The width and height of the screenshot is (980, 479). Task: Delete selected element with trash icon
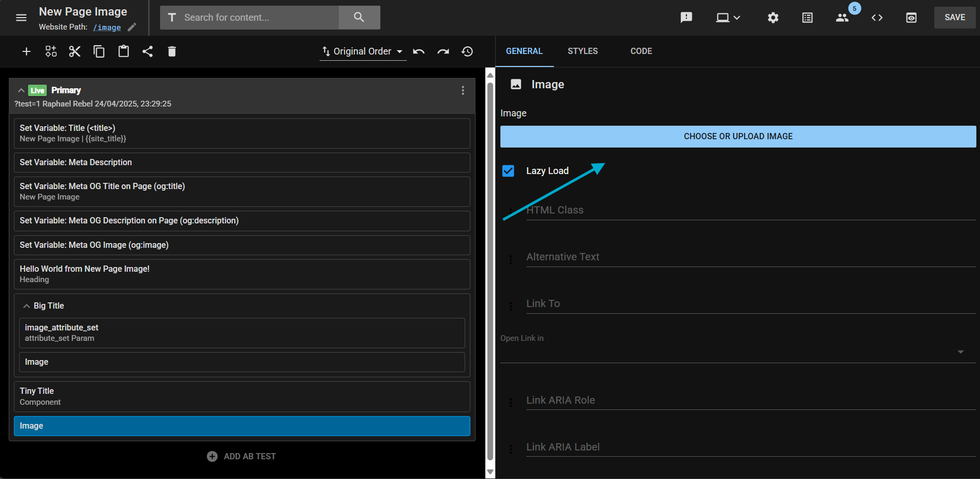pos(172,51)
